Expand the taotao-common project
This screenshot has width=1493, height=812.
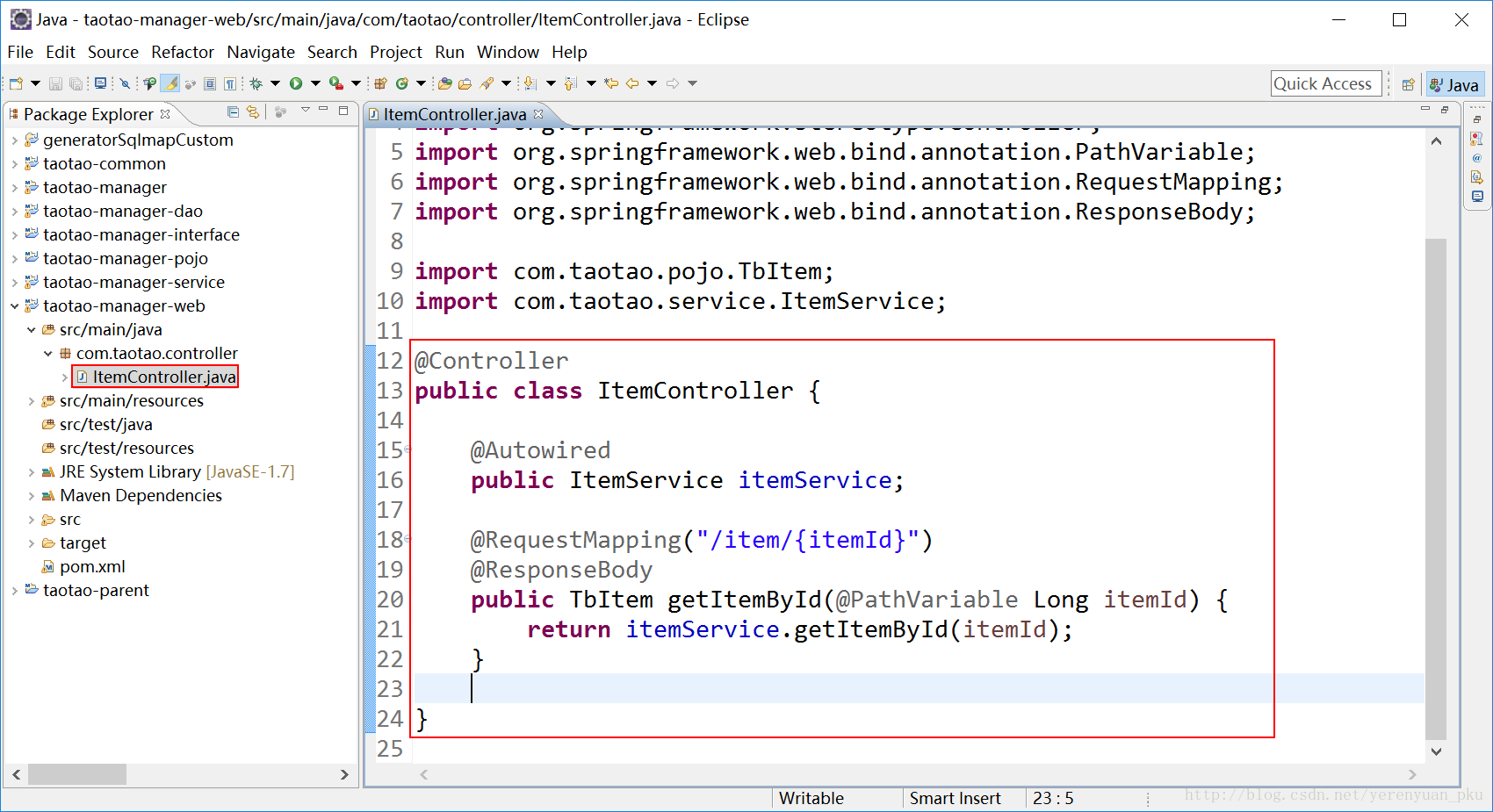15,164
